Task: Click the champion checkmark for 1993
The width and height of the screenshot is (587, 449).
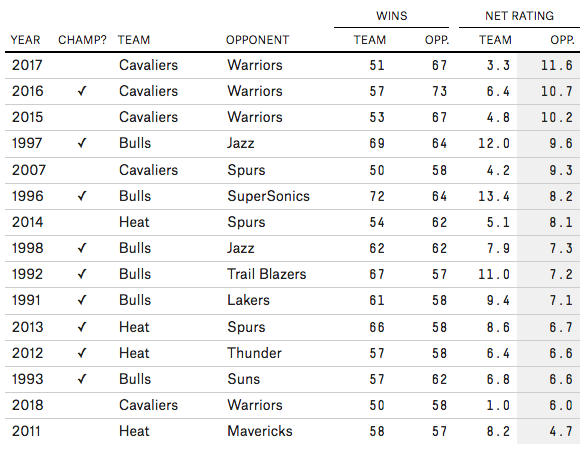Action: [x=82, y=379]
